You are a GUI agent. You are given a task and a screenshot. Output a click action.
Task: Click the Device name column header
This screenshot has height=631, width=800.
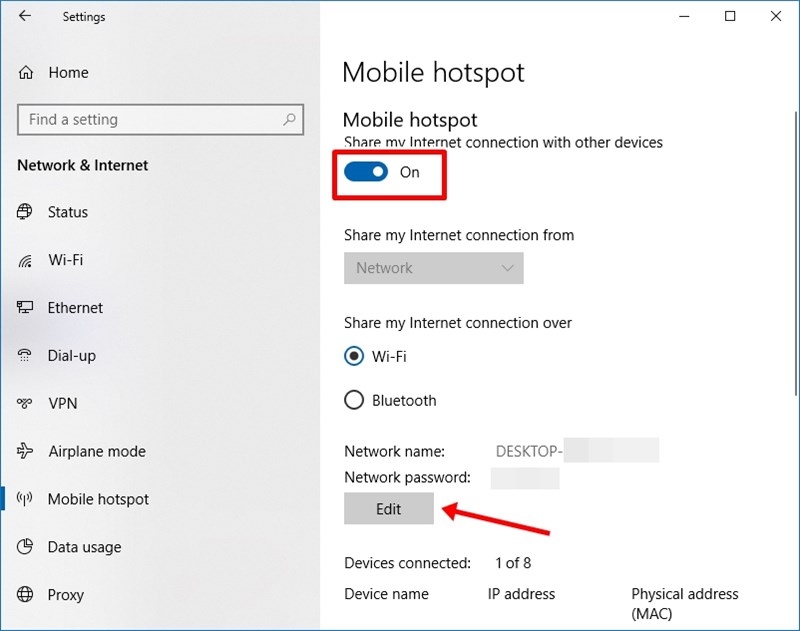coord(386,594)
